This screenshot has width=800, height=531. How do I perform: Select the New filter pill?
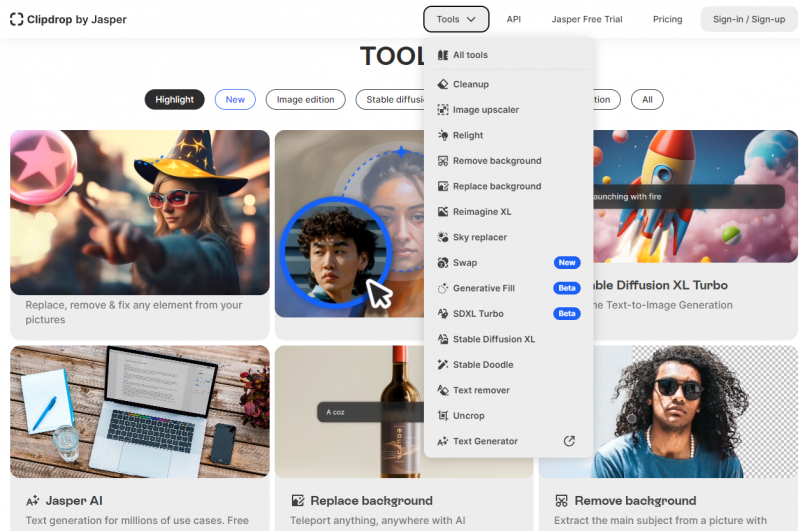[x=235, y=99]
